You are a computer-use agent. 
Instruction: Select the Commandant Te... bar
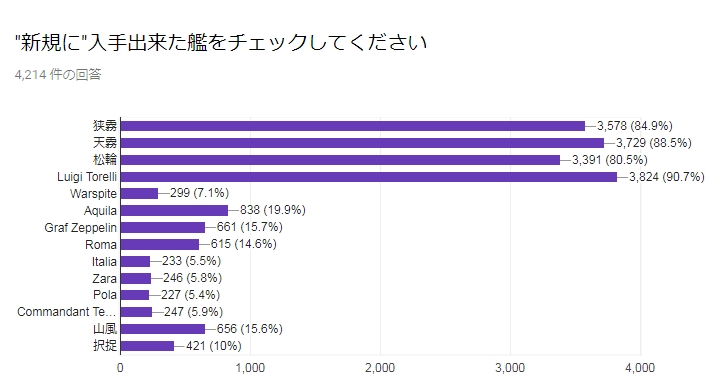pos(136,312)
